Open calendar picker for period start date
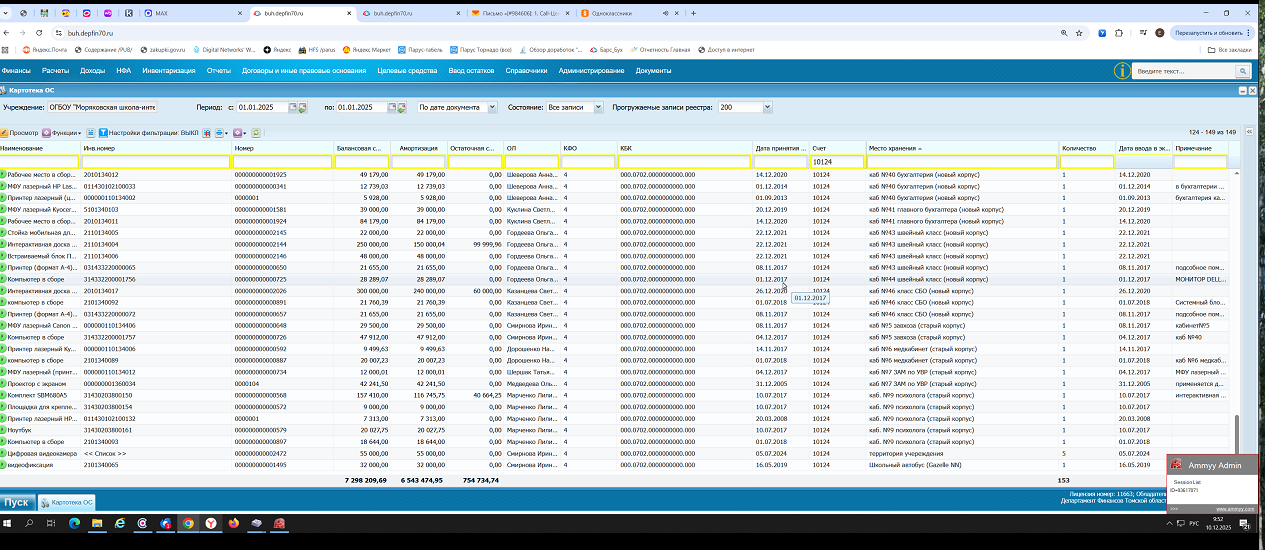 click(291, 107)
